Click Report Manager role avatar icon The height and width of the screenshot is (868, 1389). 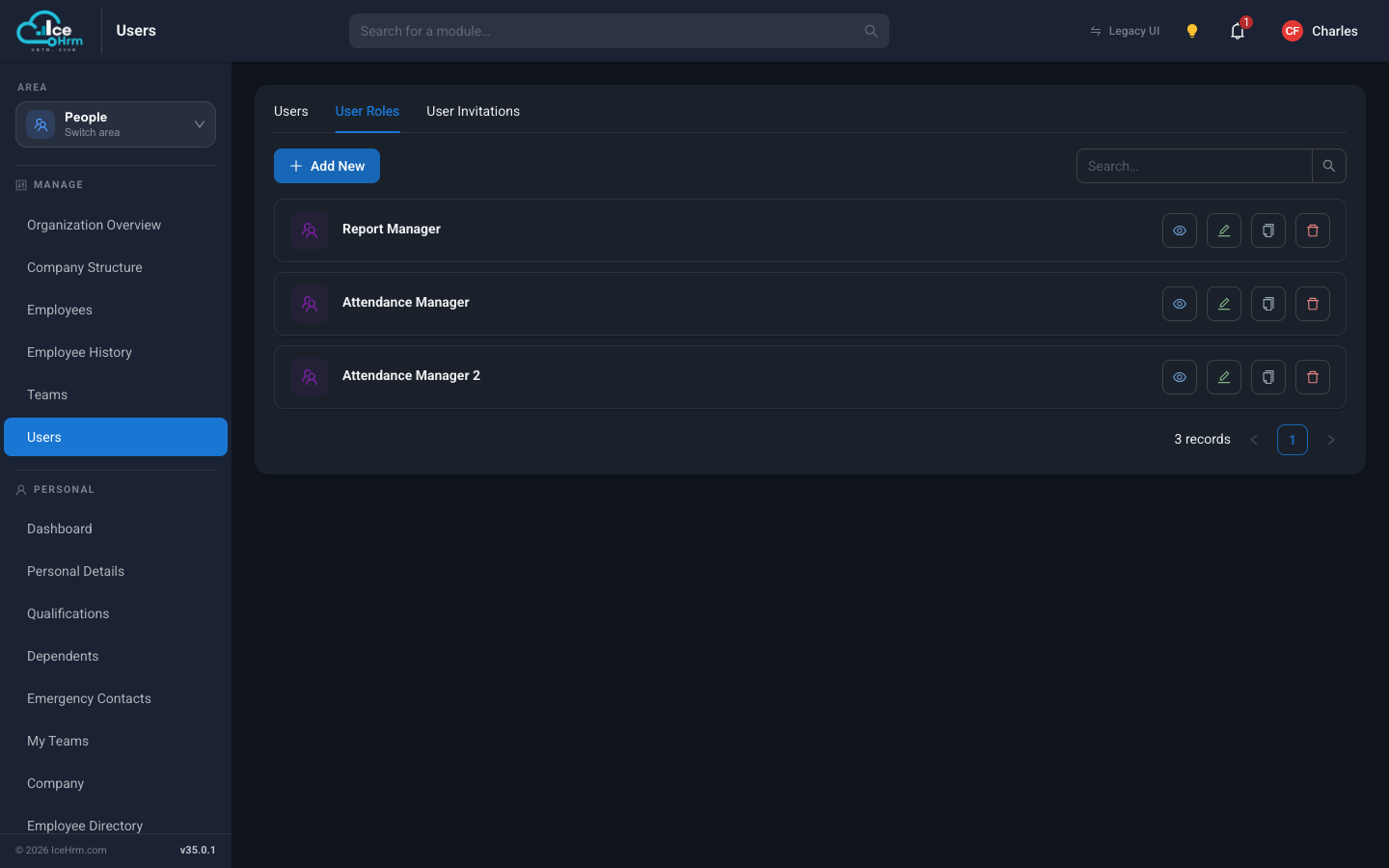click(x=310, y=231)
